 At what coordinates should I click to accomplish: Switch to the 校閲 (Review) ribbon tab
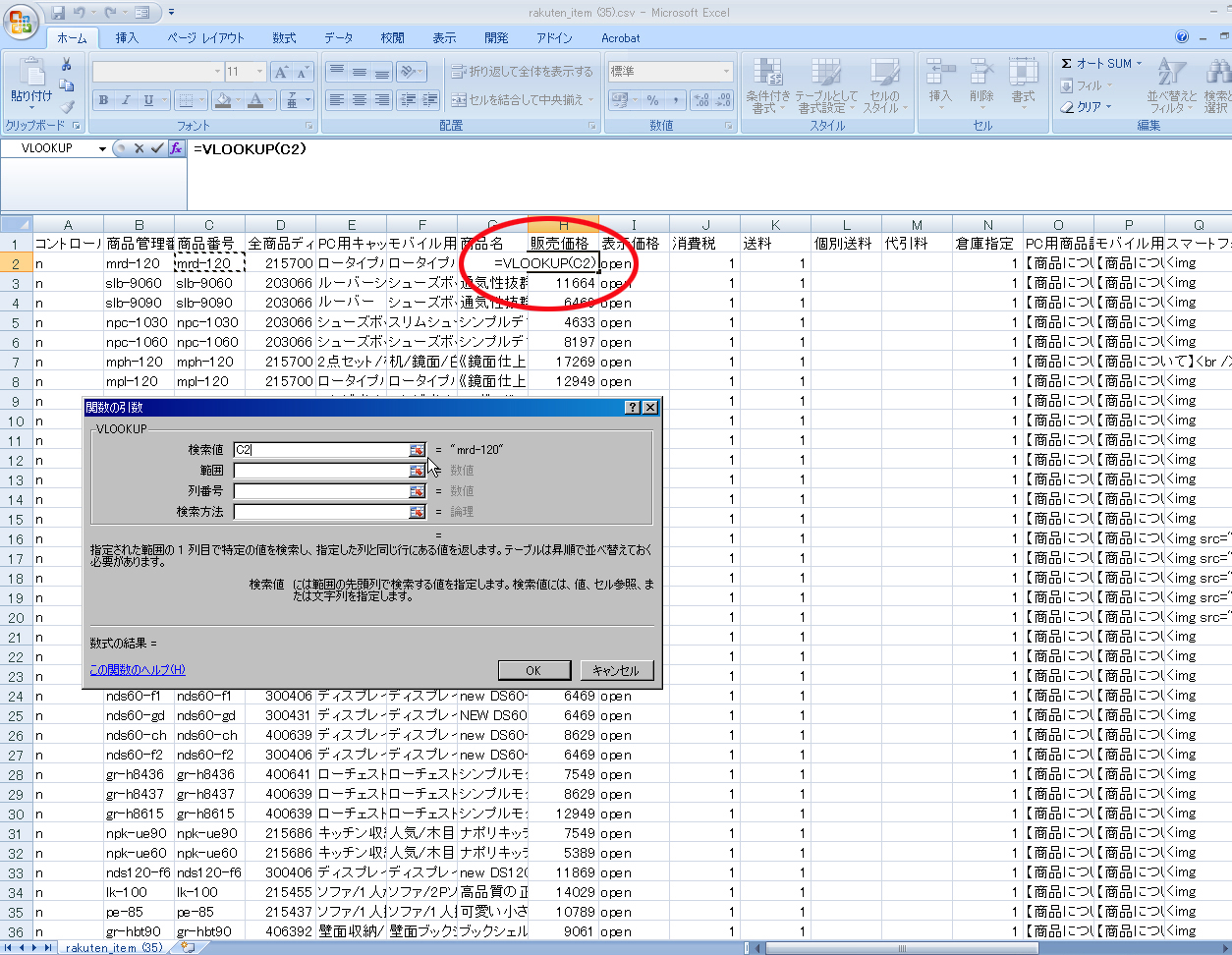pyautogui.click(x=392, y=38)
